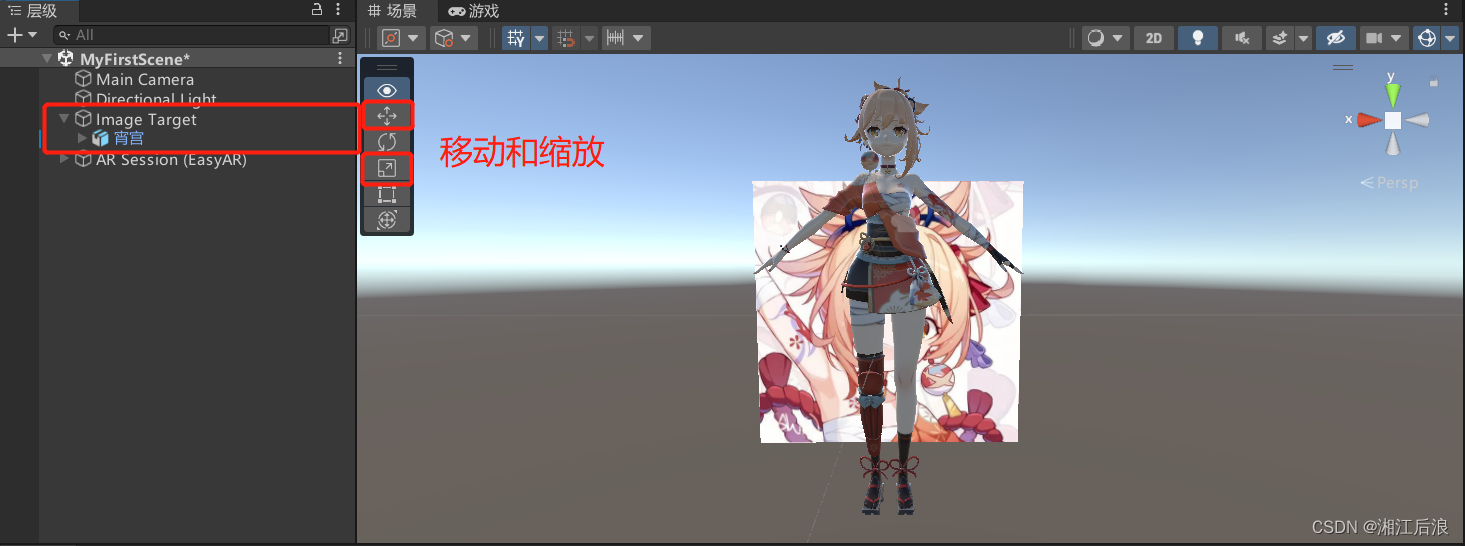Image resolution: width=1465 pixels, height=546 pixels.
Task: Switch to the 游戏 (Game) tab
Action: [x=474, y=11]
